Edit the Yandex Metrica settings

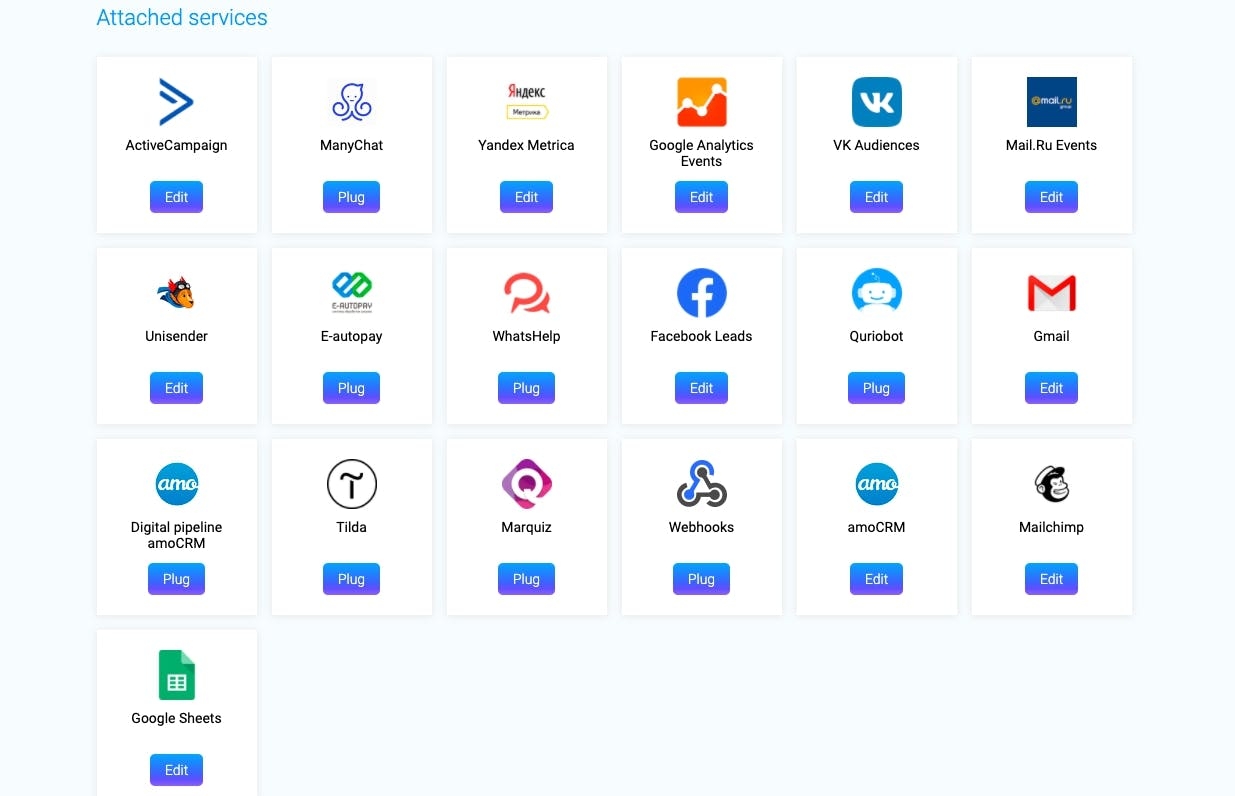(526, 197)
